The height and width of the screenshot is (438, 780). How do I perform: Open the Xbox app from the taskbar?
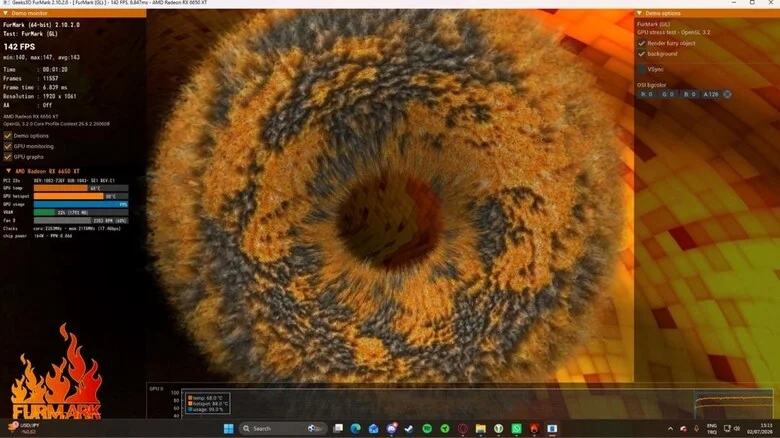(x=498, y=429)
